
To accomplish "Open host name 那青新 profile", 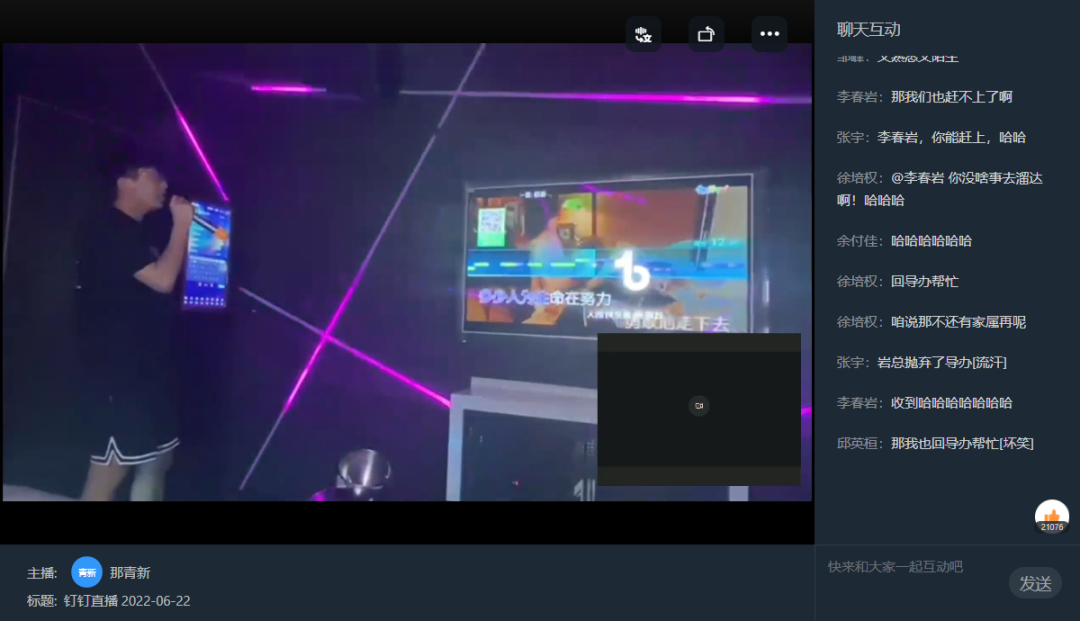I will (130, 573).
